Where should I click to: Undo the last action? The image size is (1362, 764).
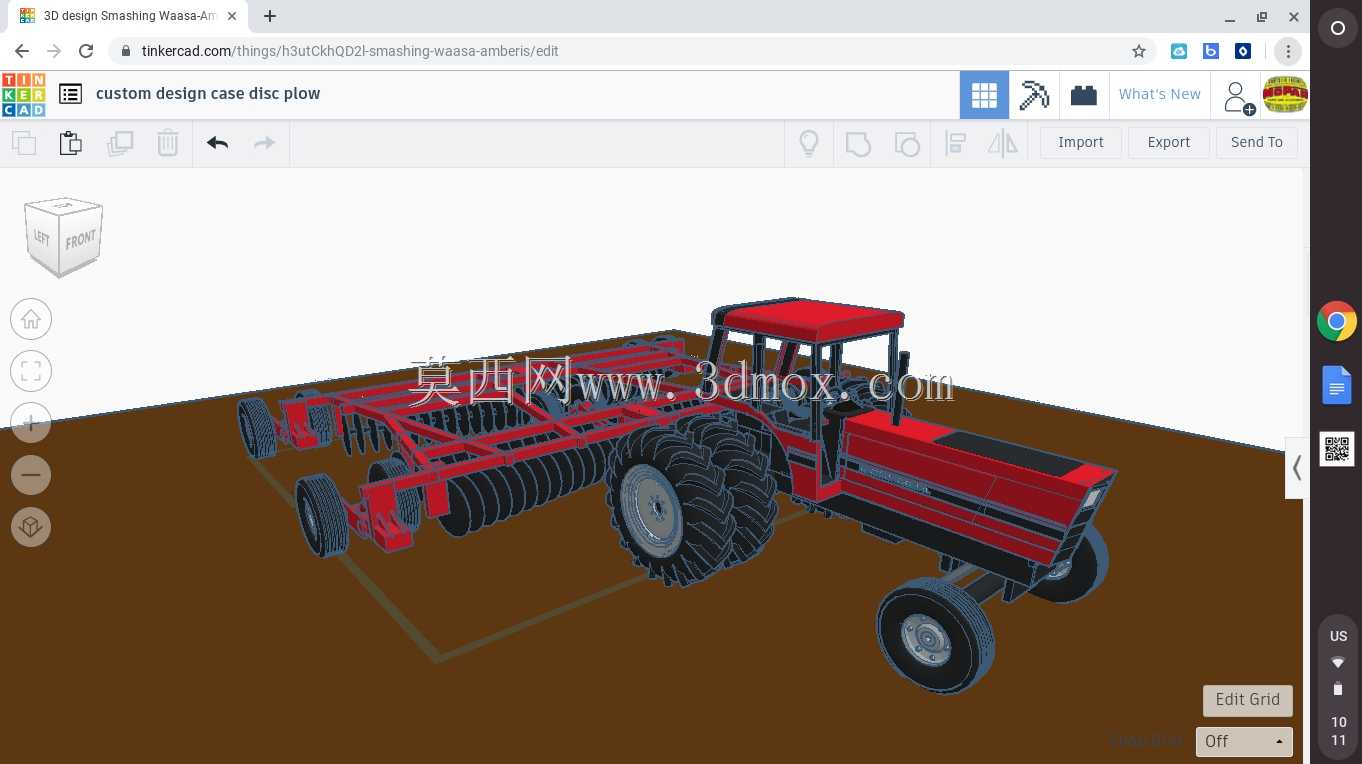click(x=218, y=143)
